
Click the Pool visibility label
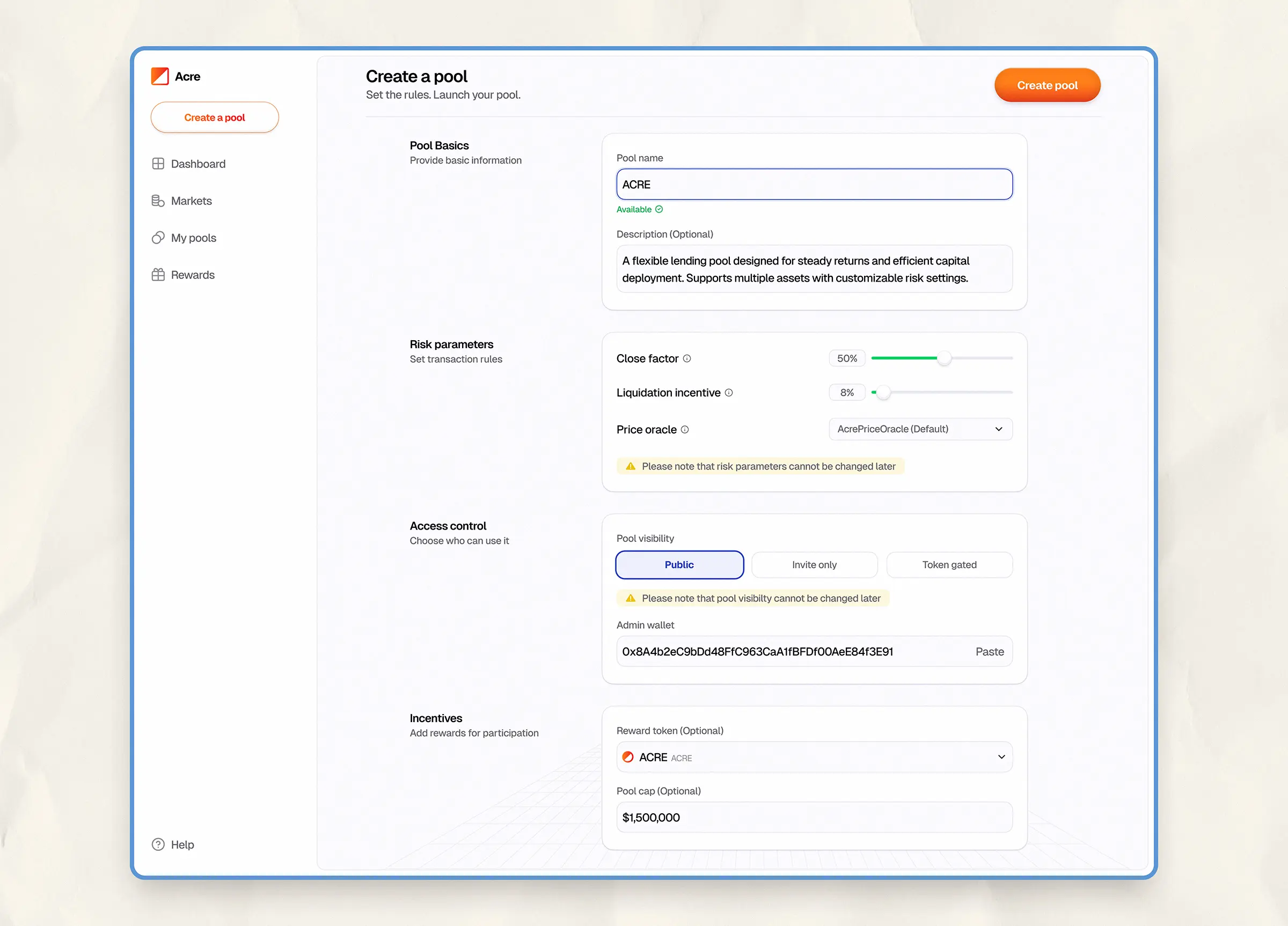point(645,538)
